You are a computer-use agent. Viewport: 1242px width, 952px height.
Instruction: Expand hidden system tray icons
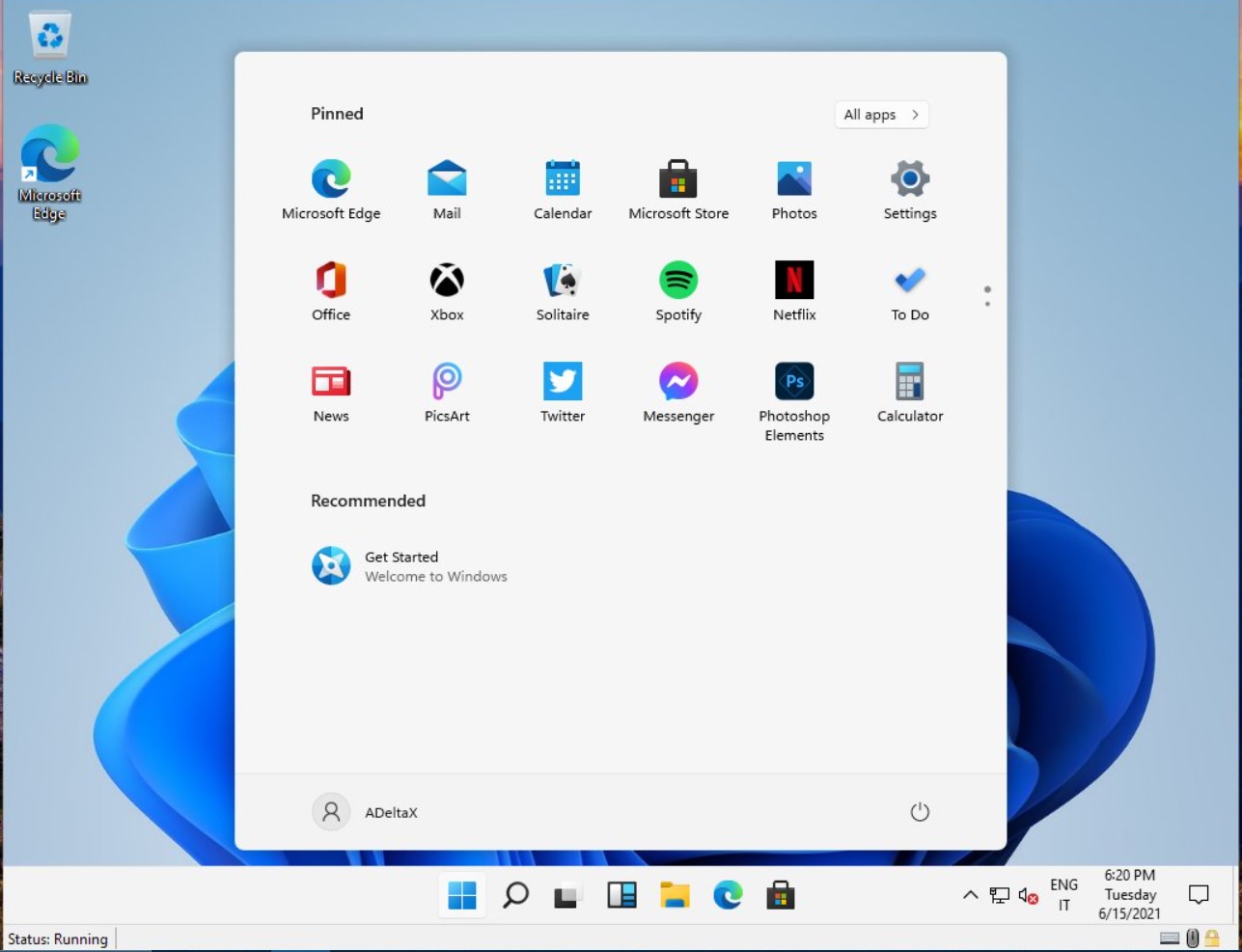click(x=970, y=895)
